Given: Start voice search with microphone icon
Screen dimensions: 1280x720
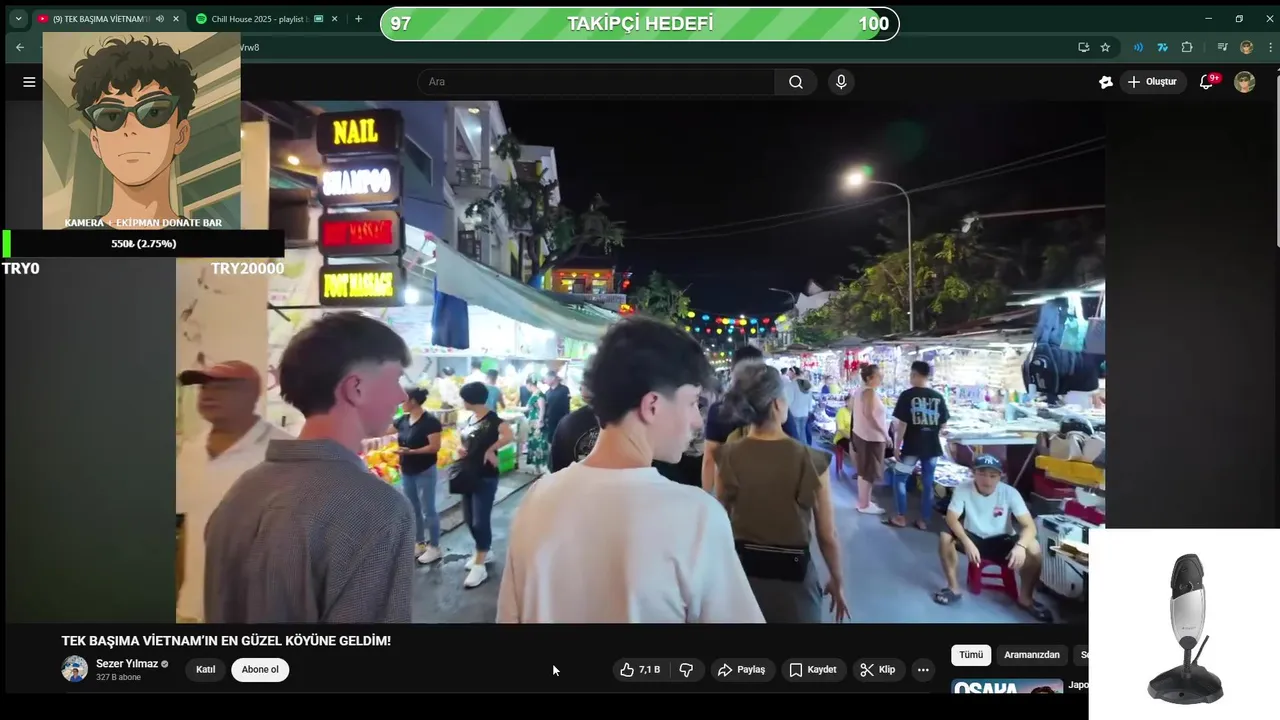Looking at the screenshot, I should pos(841,82).
